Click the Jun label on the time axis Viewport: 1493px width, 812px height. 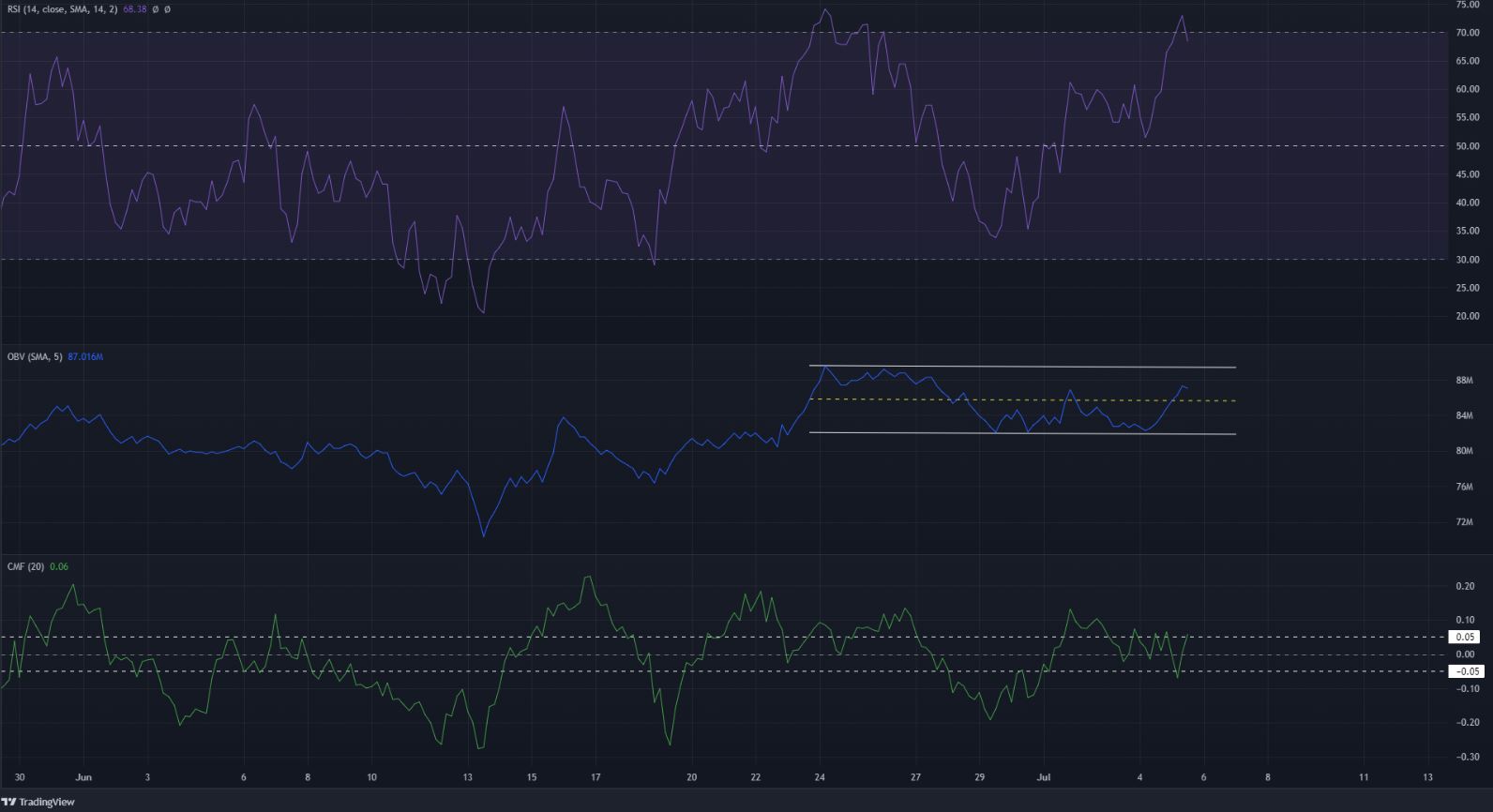coord(83,777)
